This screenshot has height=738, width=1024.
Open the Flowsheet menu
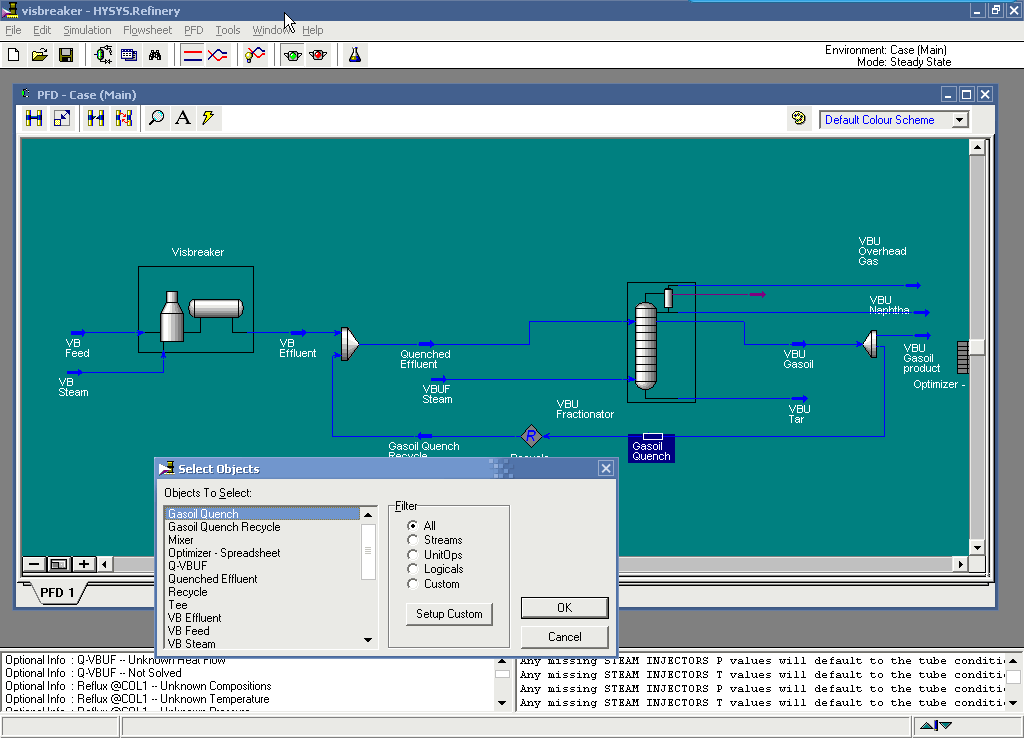148,30
